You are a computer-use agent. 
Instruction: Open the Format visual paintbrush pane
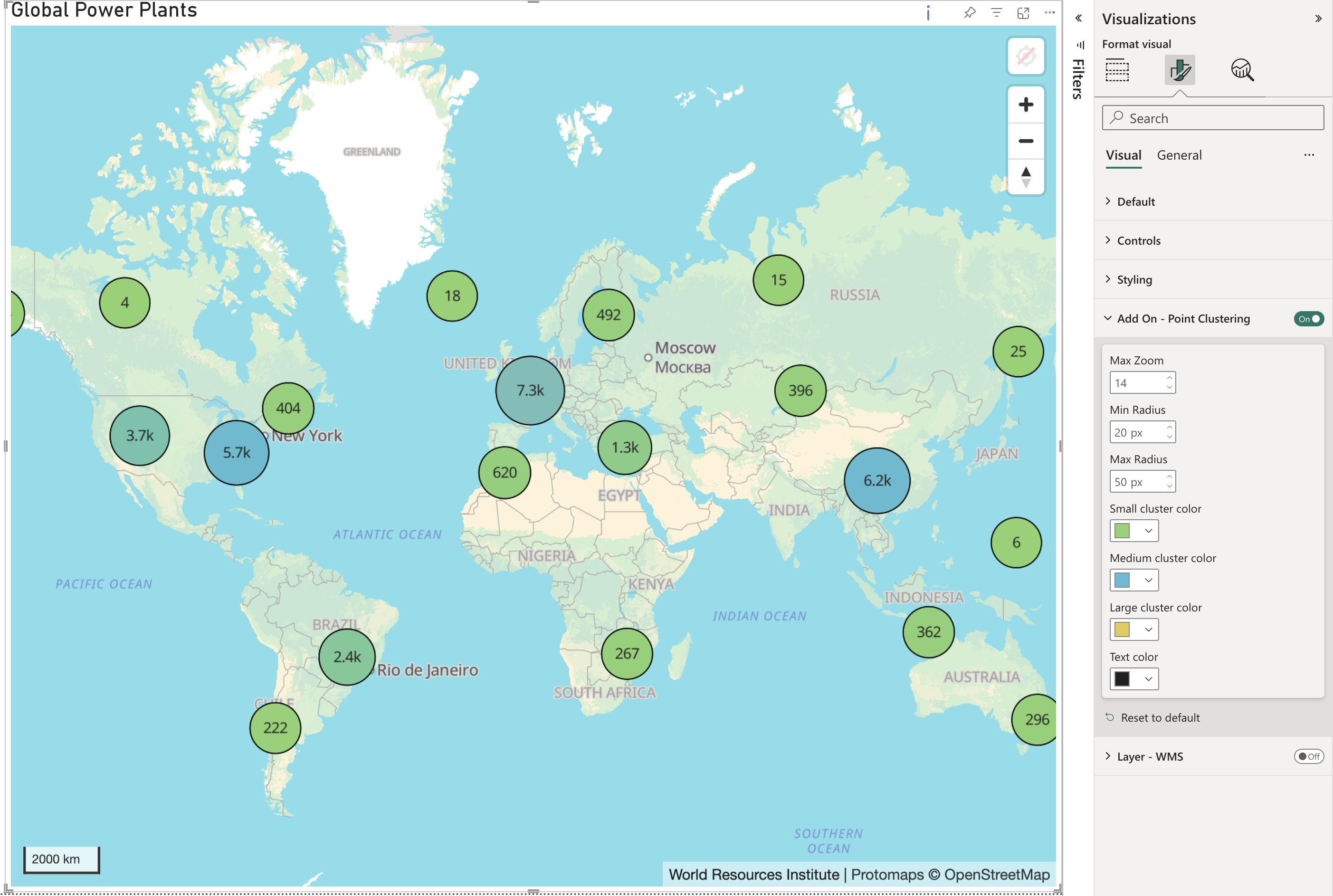coord(1179,70)
